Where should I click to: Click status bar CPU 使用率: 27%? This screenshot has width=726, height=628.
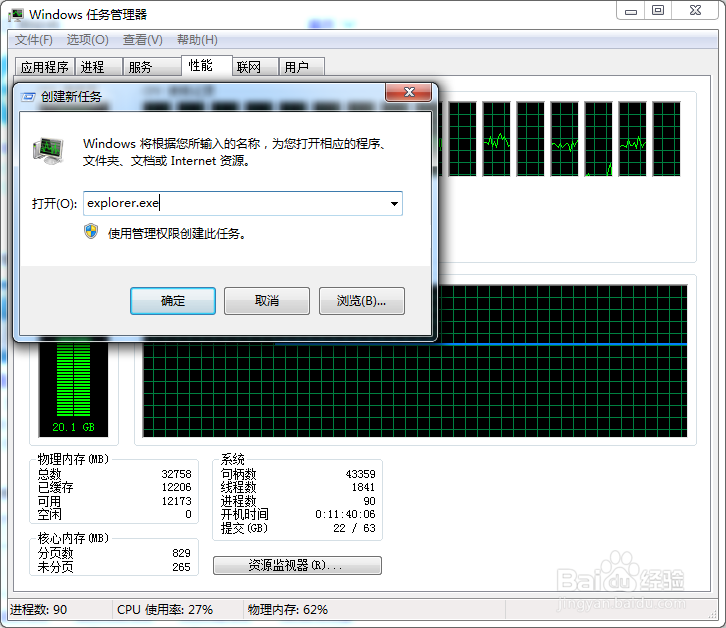[165, 609]
